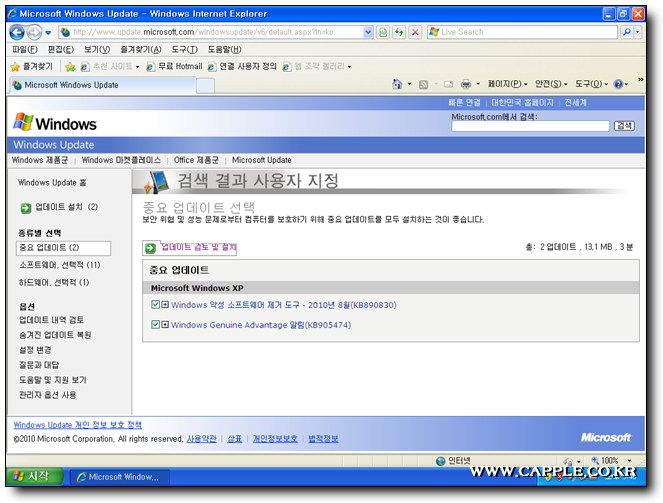Select the Microsoft Windows Update tab
The width and height of the screenshot is (663, 503).
pos(102,85)
